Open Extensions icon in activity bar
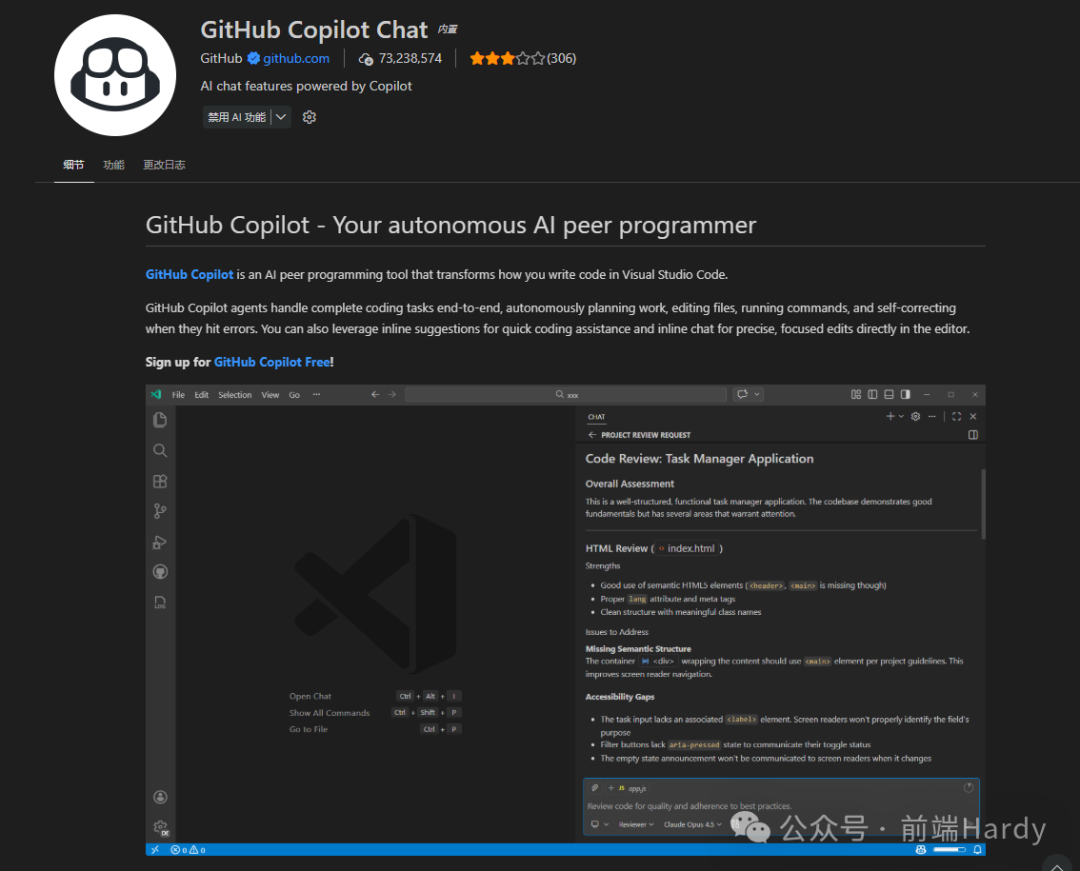Image resolution: width=1080 pixels, height=871 pixels. 160,481
